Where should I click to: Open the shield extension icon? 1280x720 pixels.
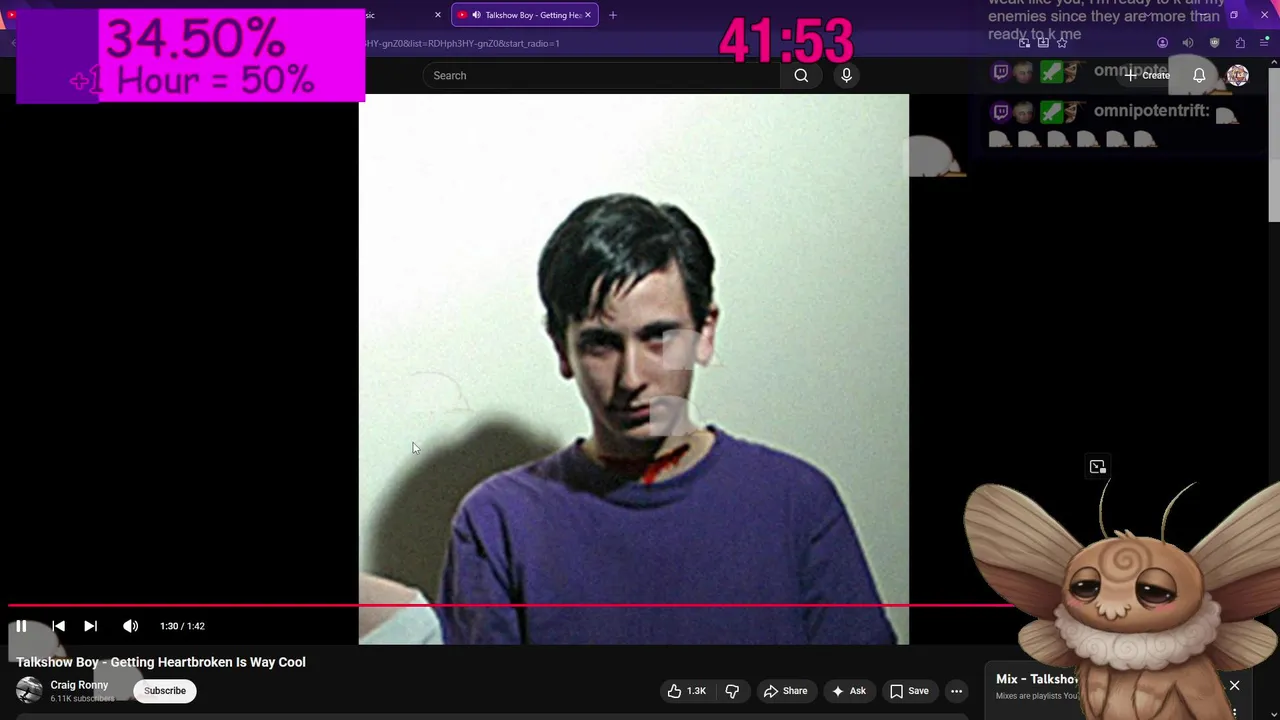(x=1214, y=43)
